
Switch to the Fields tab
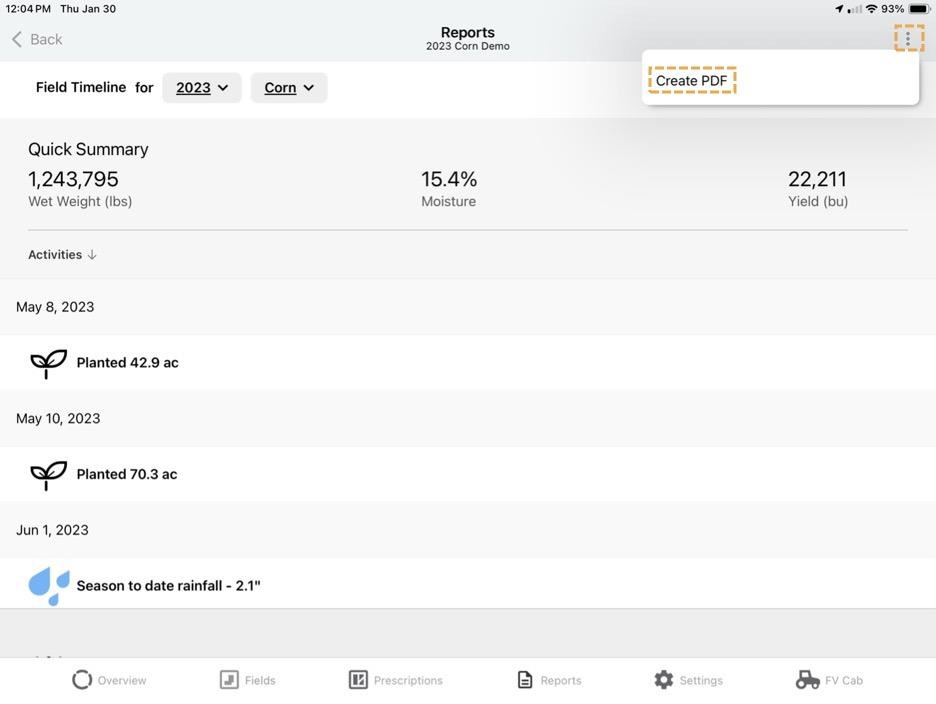point(229,680)
